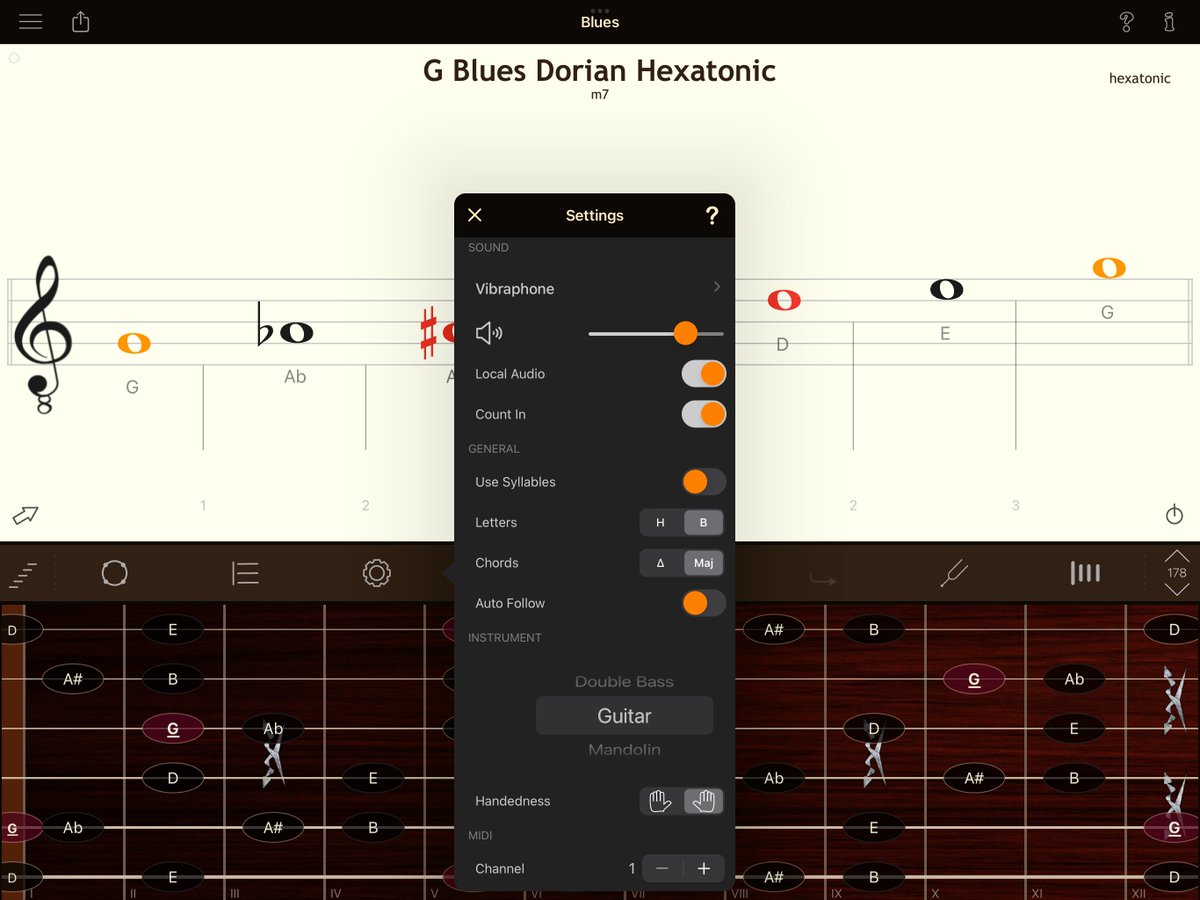Decrease MIDI channel with minus
1200x900 pixels.
coord(662,869)
